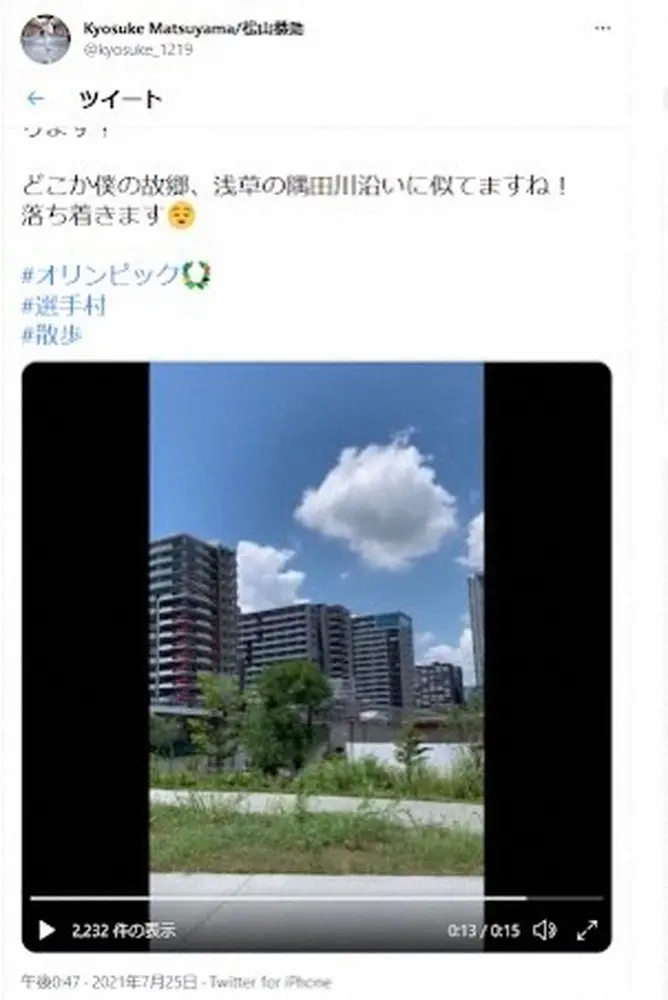Click the video progress bar
Image resolution: width=668 pixels, height=1000 pixels.
[x=316, y=899]
